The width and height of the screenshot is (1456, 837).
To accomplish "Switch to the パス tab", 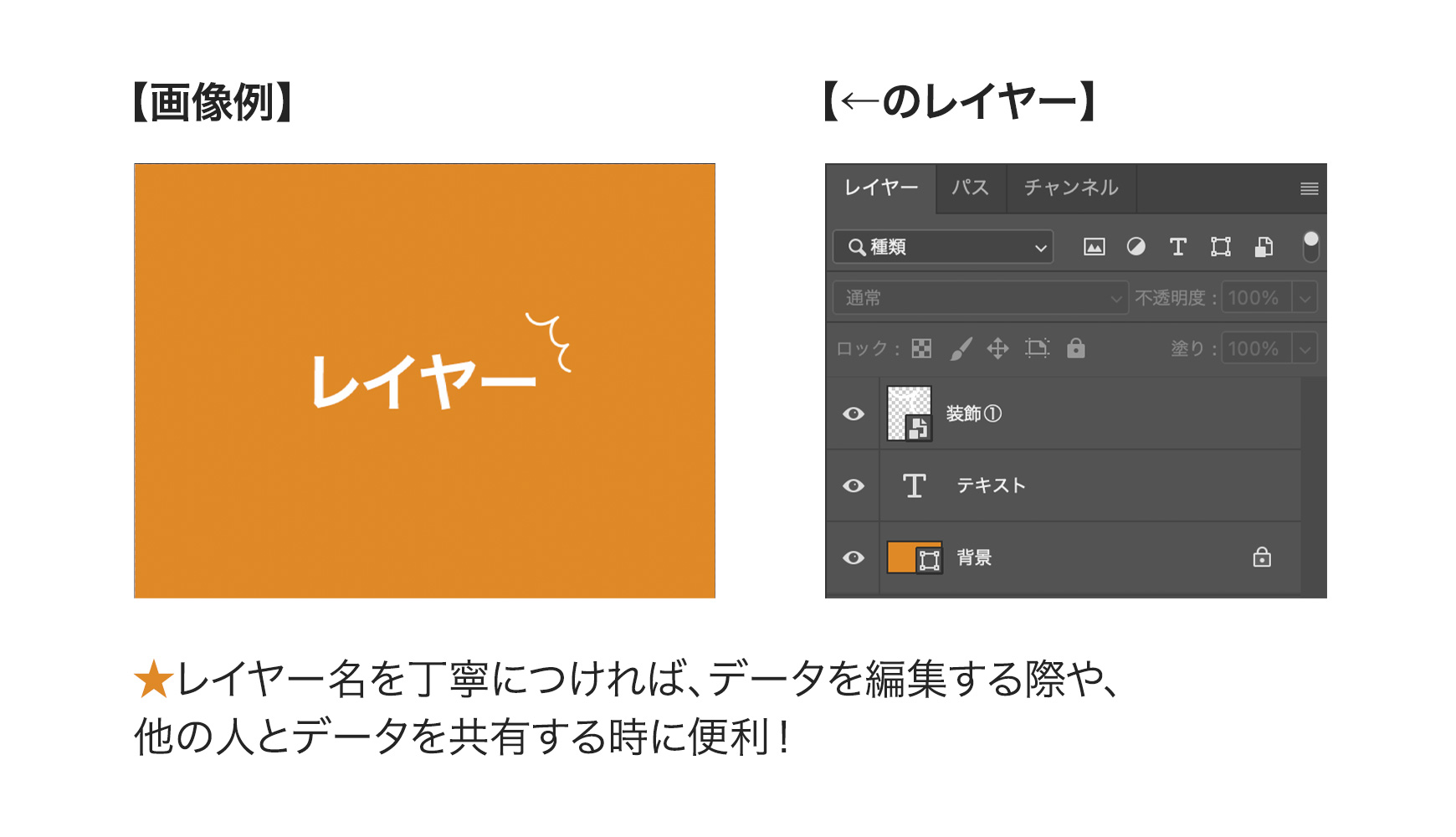I will coord(971,187).
